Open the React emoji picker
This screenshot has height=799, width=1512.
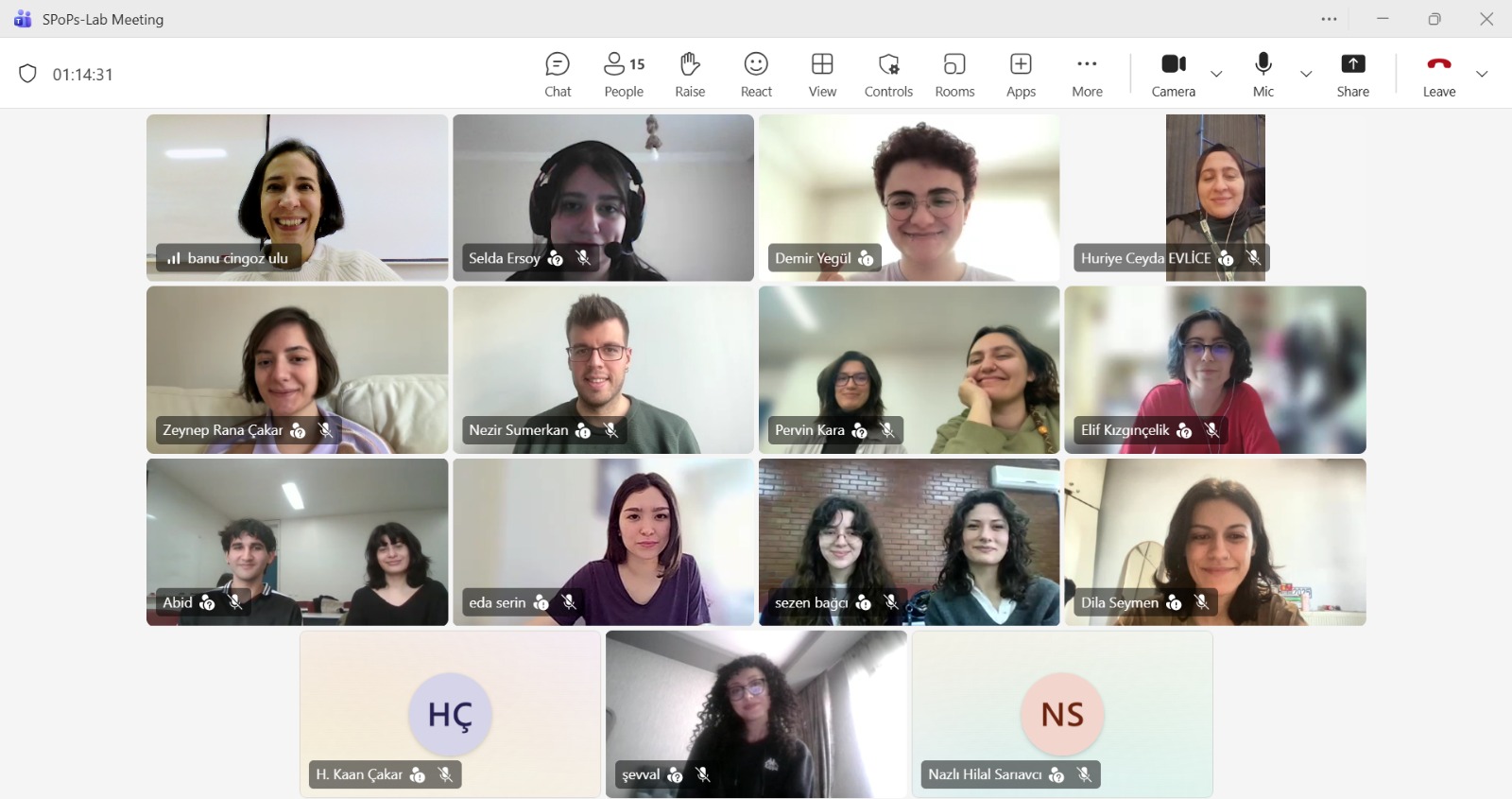[x=756, y=75]
